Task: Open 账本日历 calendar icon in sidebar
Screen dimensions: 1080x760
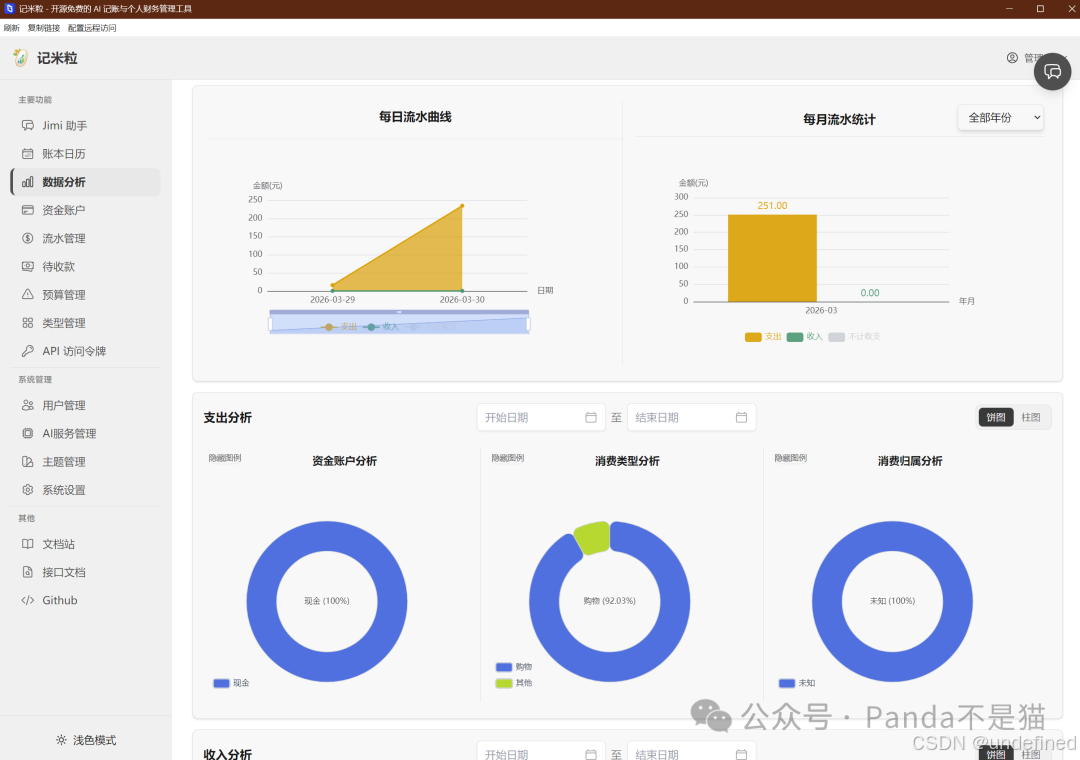Action: [x=28, y=154]
